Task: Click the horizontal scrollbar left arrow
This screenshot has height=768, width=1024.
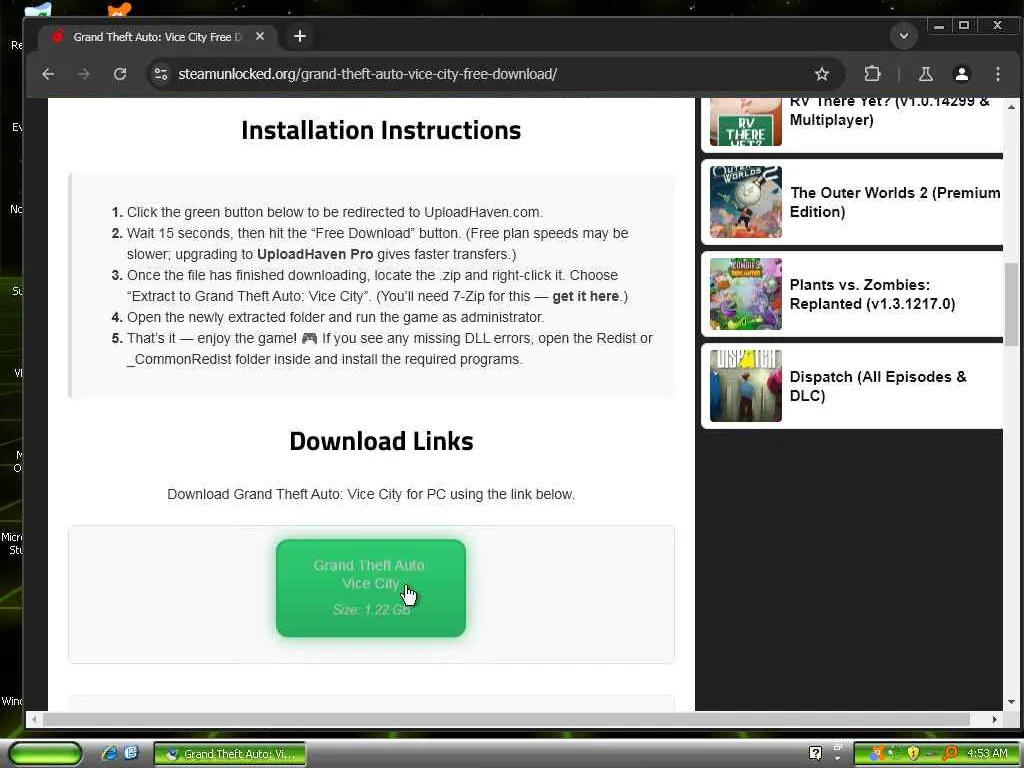Action: pos(35,719)
